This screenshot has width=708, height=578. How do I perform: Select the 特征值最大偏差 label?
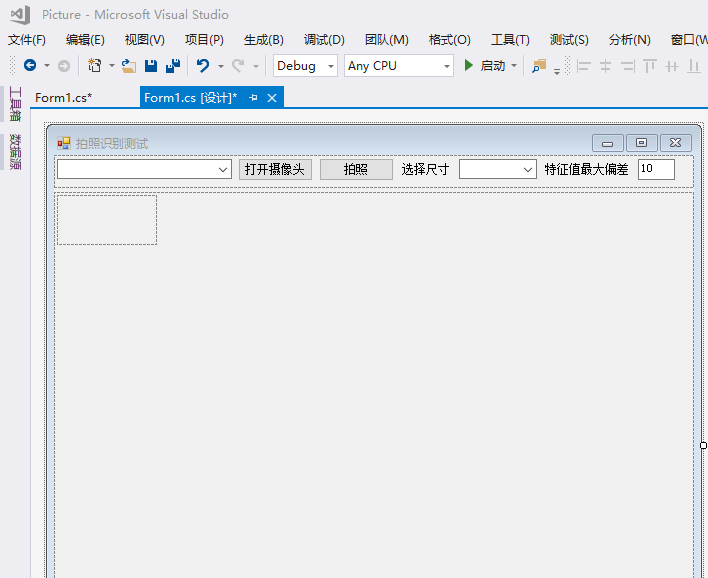click(586, 169)
